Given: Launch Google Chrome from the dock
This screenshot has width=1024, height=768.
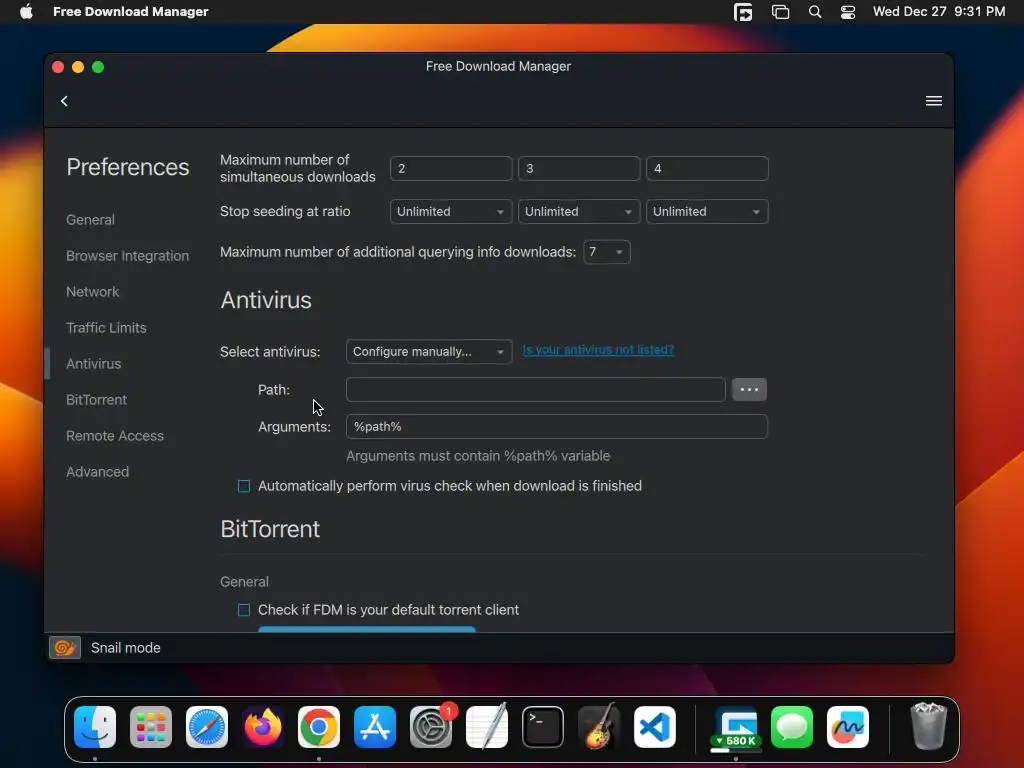Looking at the screenshot, I should pyautogui.click(x=319, y=727).
